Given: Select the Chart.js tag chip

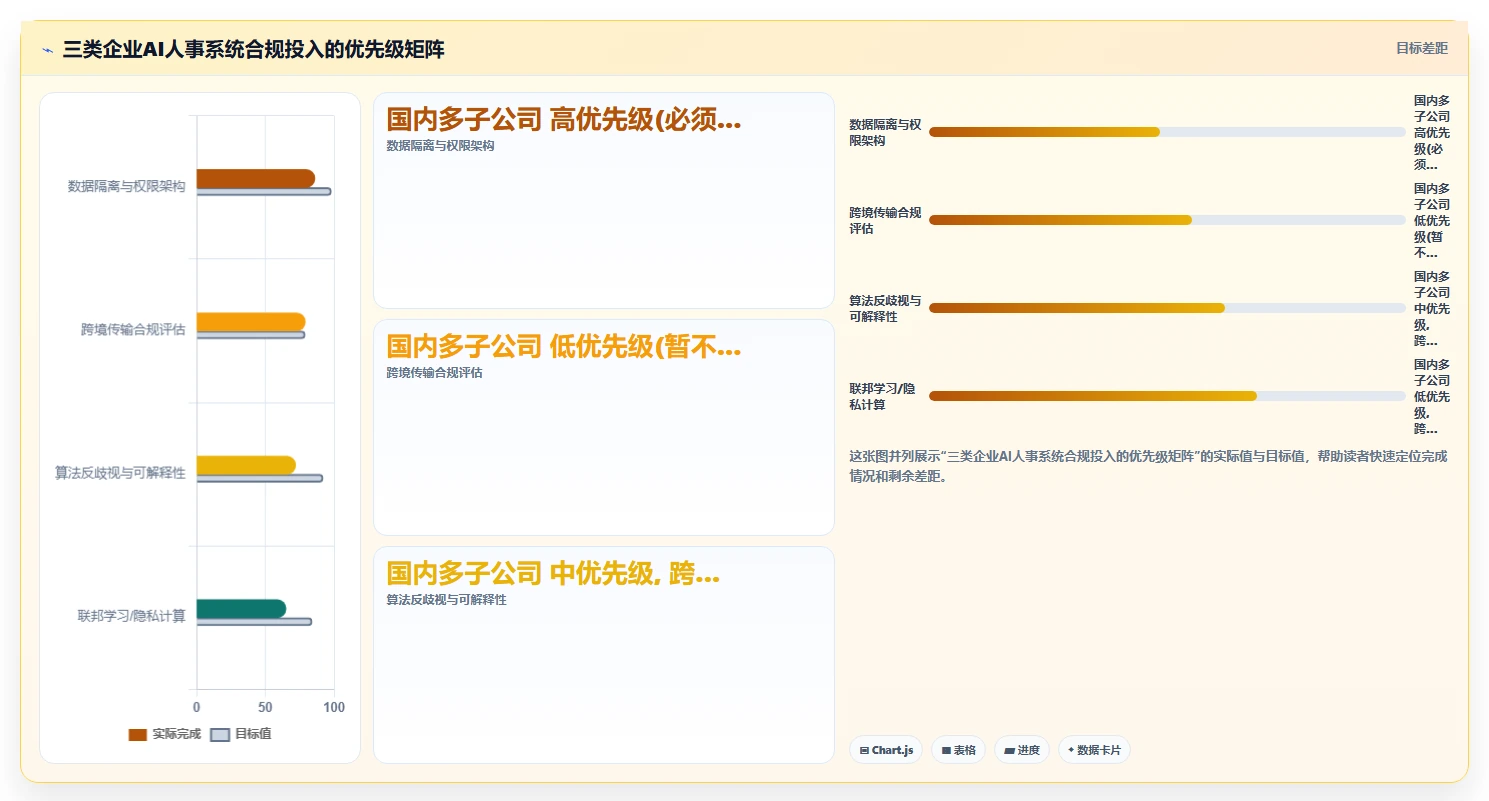Looking at the screenshot, I should click(x=886, y=750).
